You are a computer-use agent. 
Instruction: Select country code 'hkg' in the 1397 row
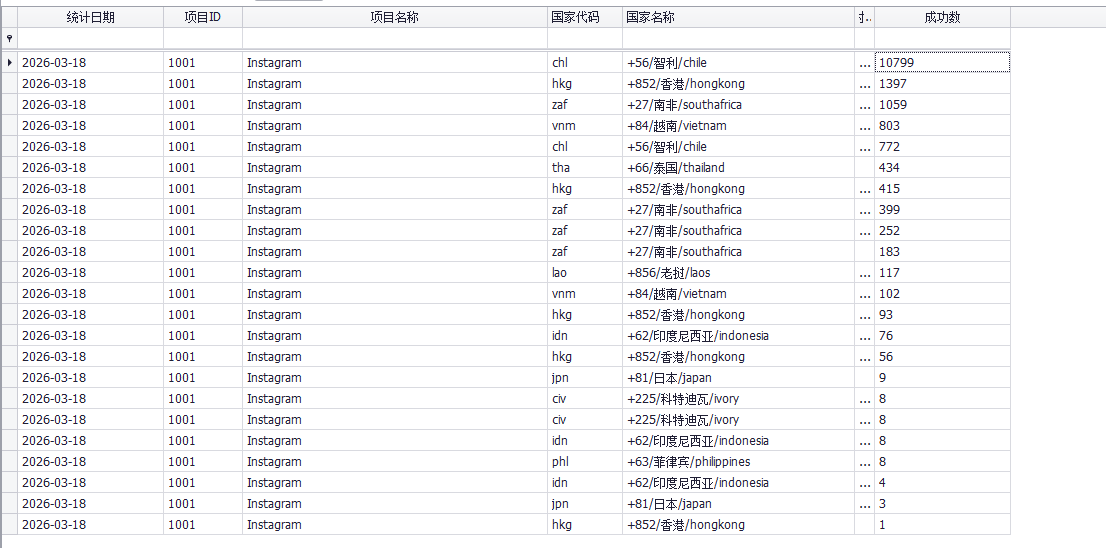tap(585, 84)
